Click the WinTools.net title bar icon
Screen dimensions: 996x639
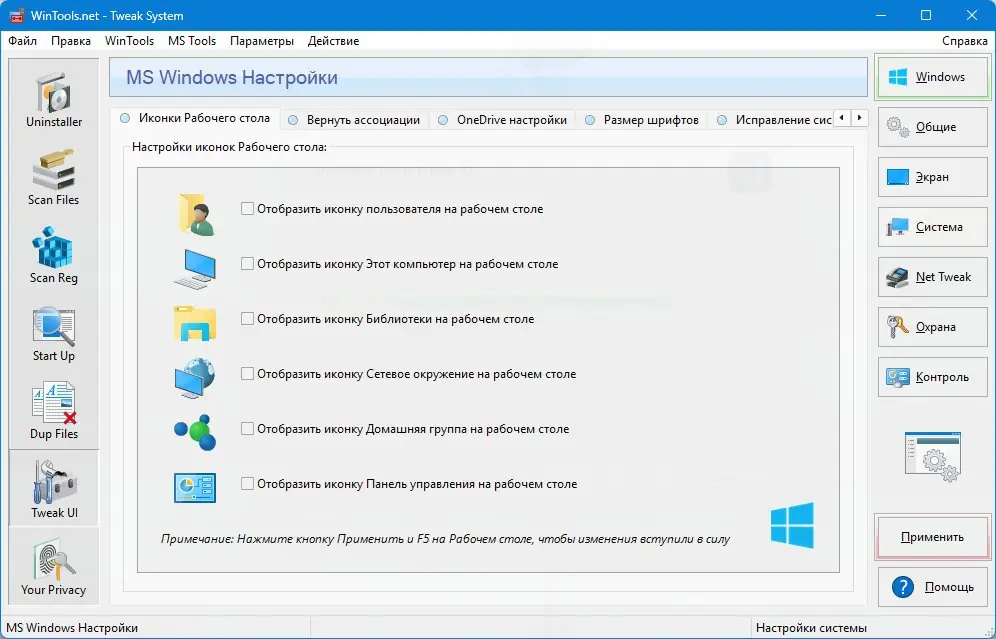(x=17, y=15)
